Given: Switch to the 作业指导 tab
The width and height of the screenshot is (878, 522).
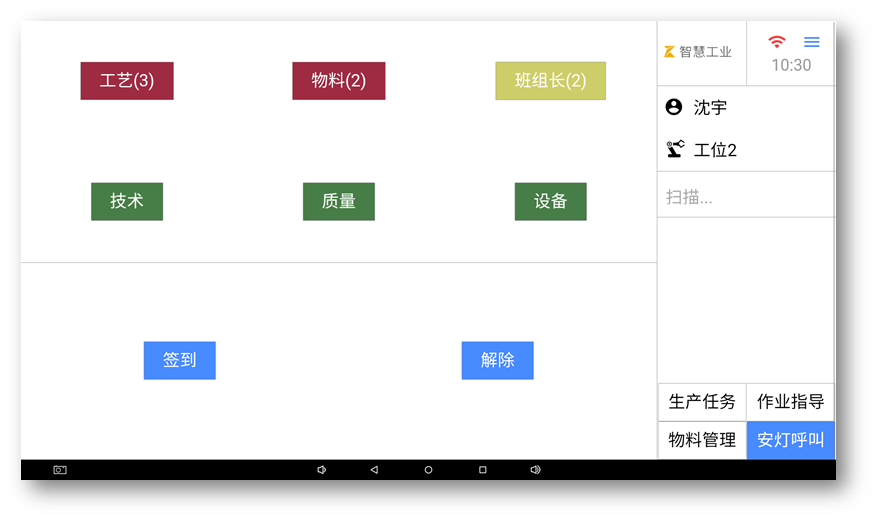Looking at the screenshot, I should tap(790, 402).
